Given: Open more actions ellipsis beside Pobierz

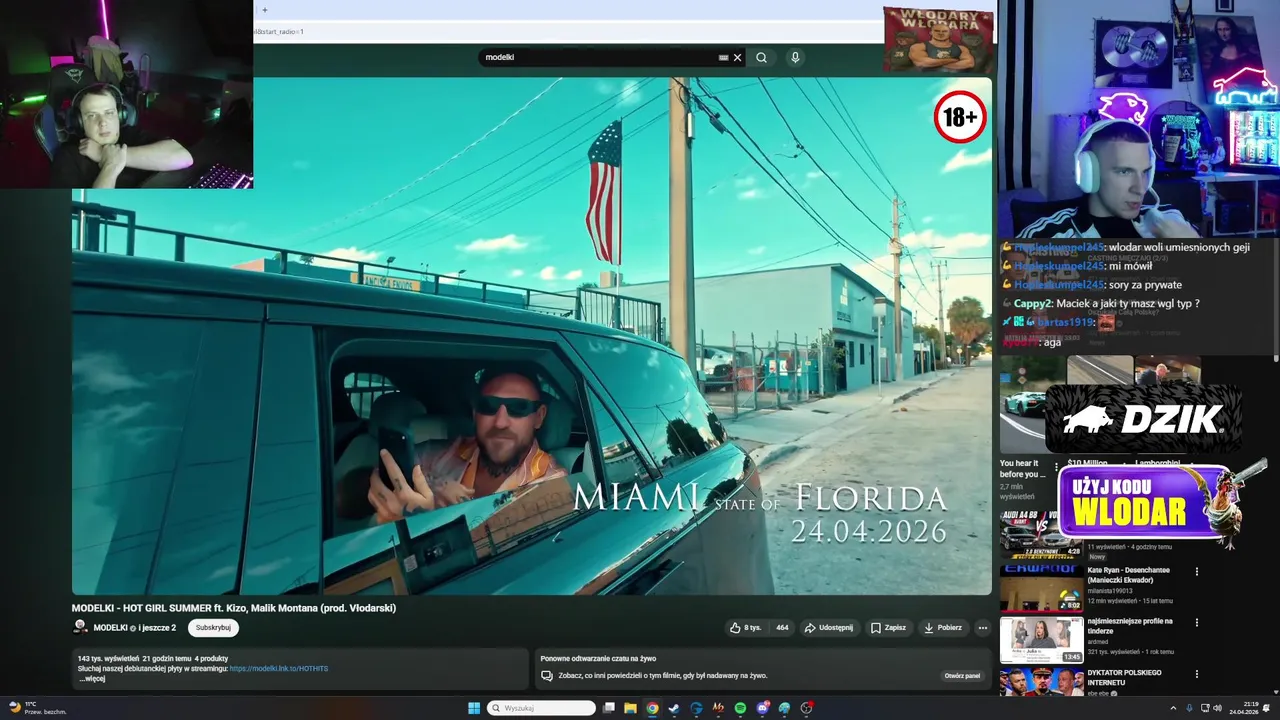Looking at the screenshot, I should (982, 628).
